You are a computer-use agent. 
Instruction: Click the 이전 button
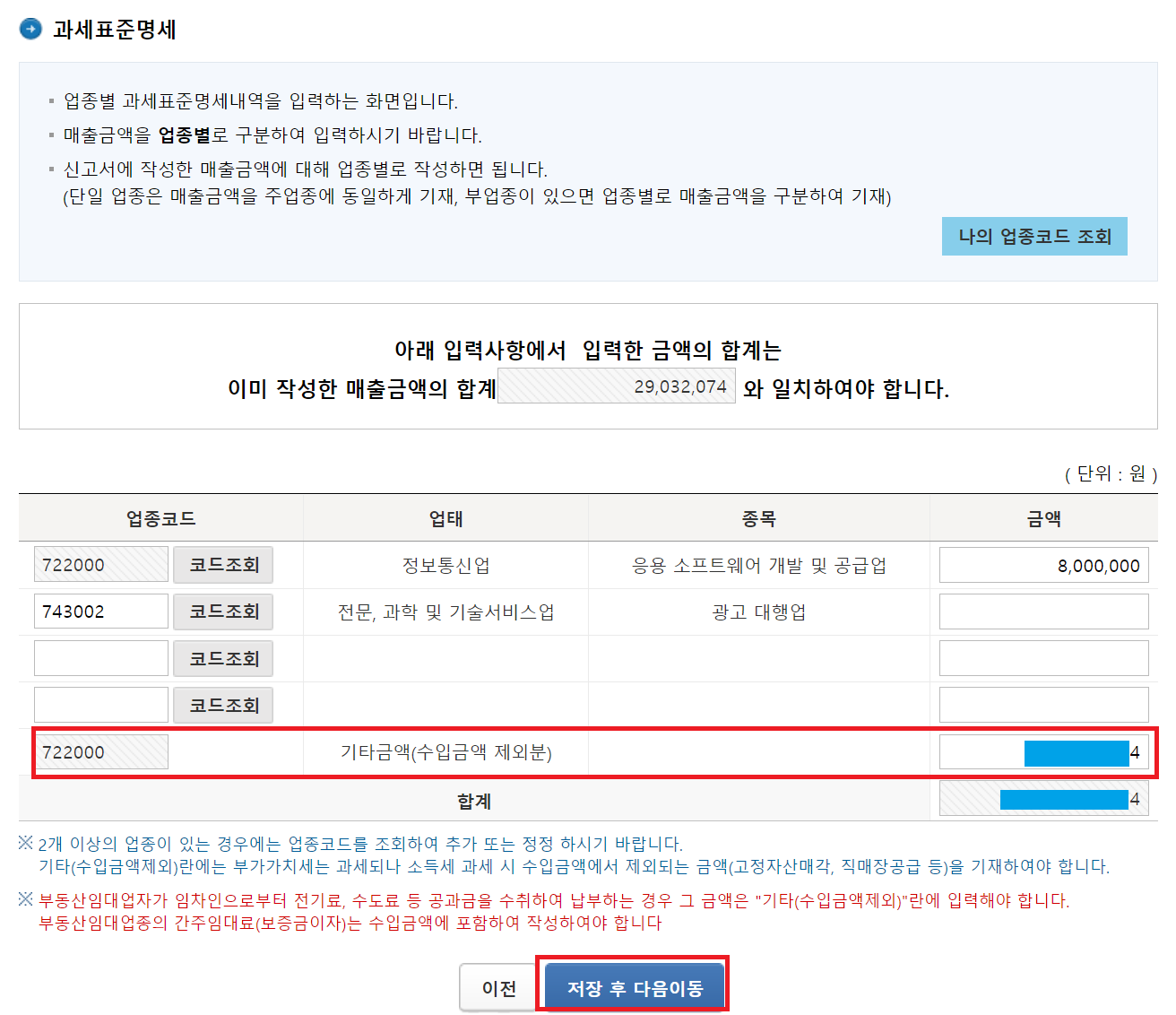(x=498, y=988)
